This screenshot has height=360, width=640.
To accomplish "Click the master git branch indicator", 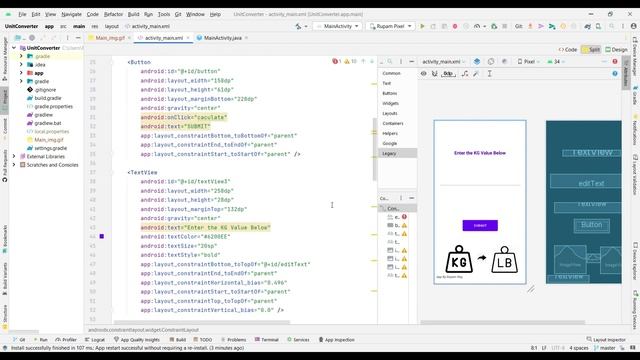I will (604, 348).
